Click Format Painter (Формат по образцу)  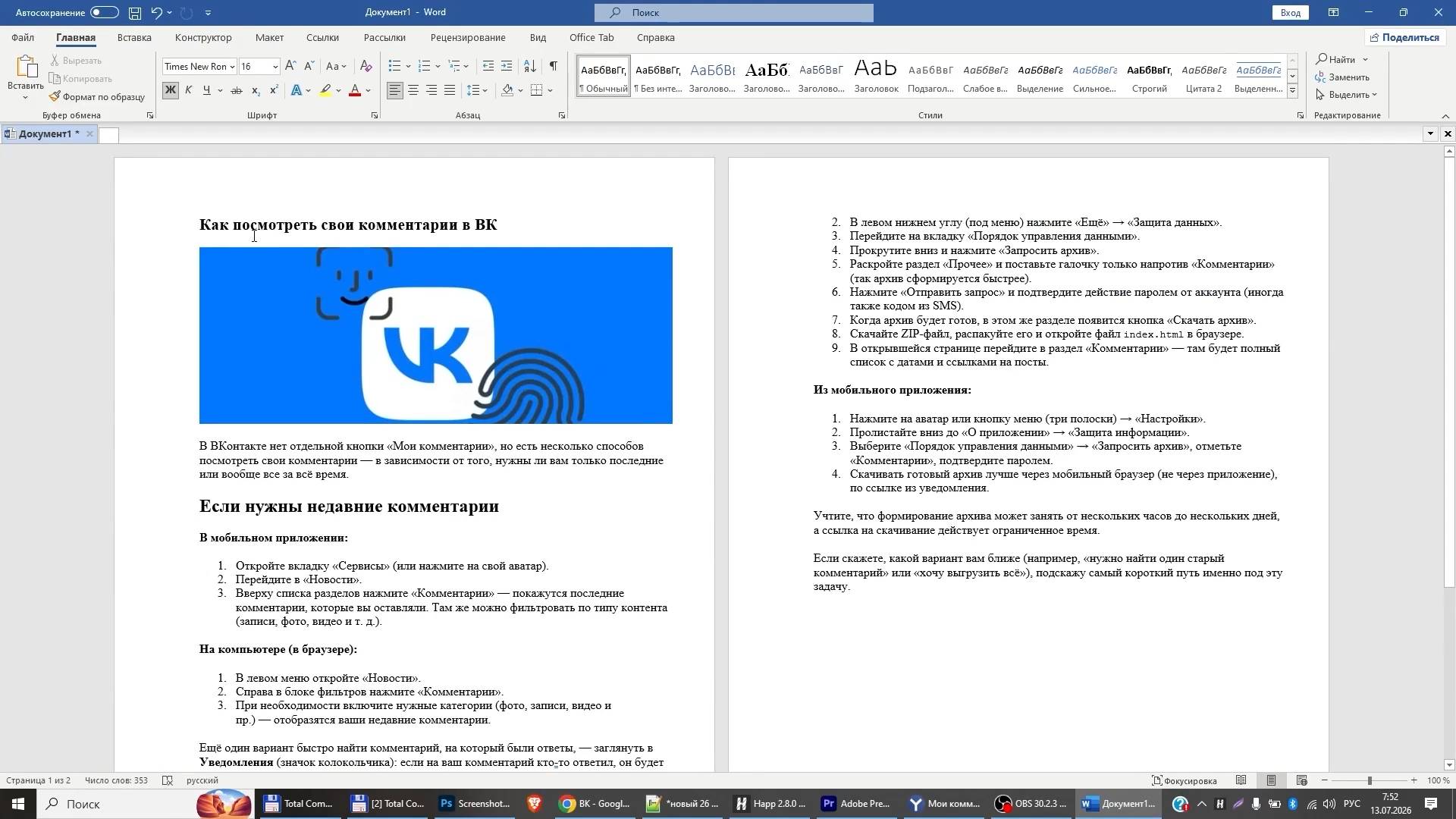point(97,97)
